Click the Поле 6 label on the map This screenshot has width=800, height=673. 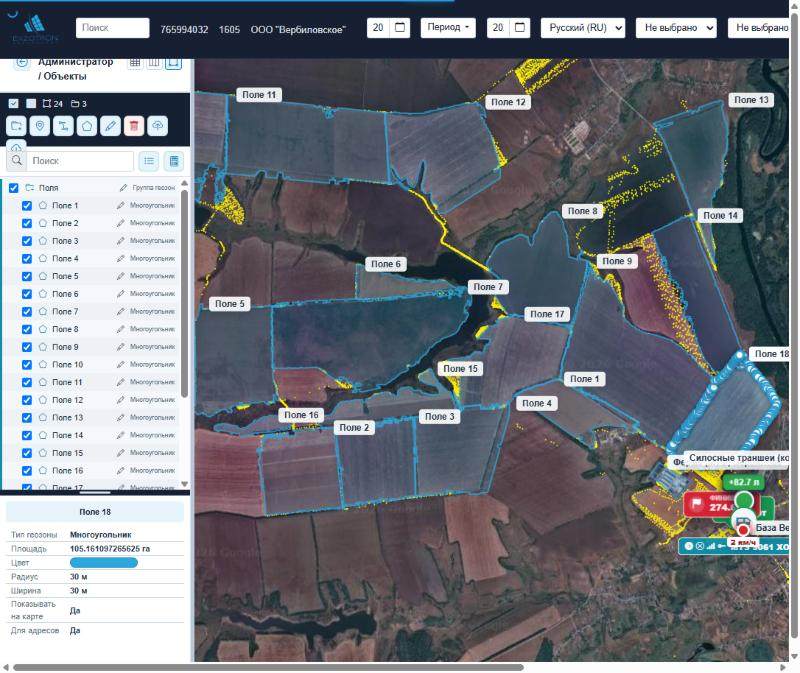[x=386, y=264]
